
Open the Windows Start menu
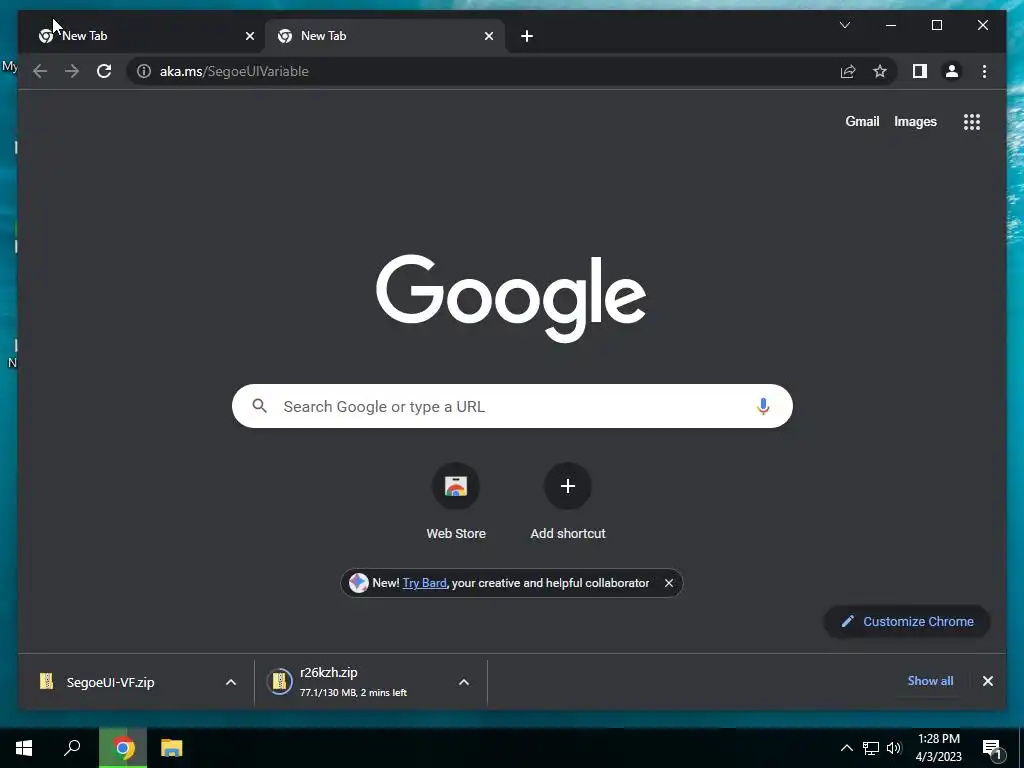click(24, 748)
